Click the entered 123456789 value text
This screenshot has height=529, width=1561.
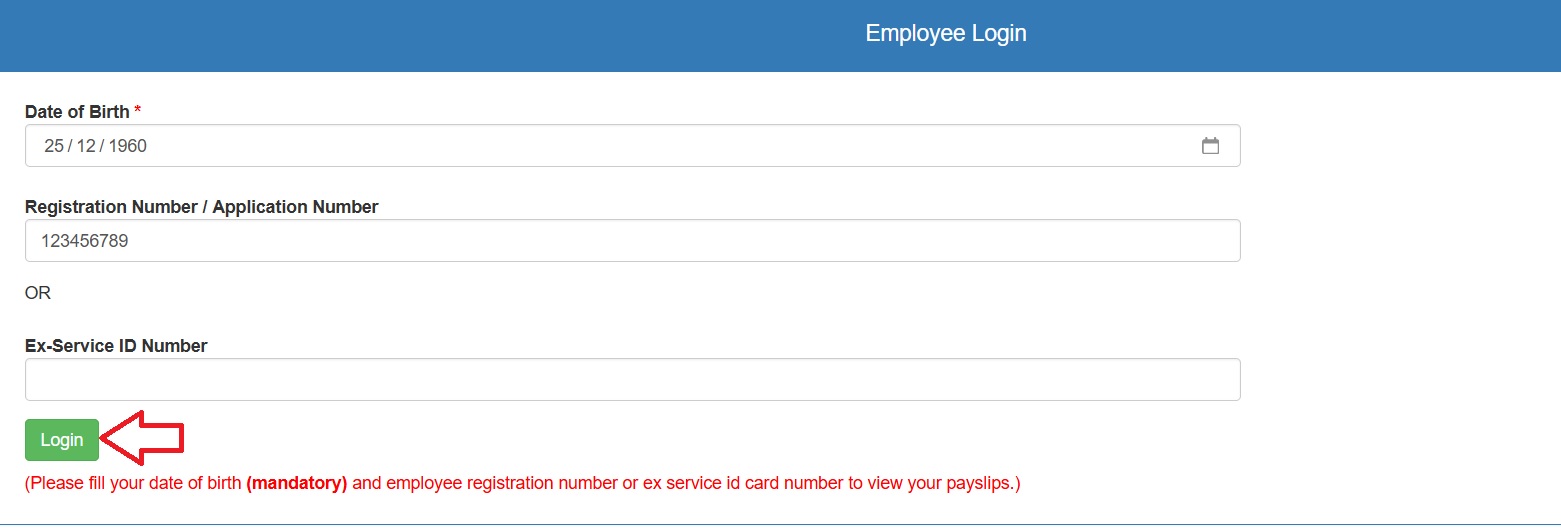click(x=85, y=241)
